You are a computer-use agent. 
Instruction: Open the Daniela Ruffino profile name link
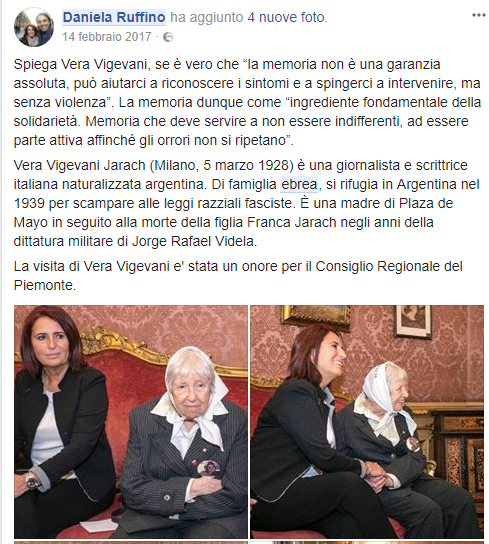click(x=114, y=17)
